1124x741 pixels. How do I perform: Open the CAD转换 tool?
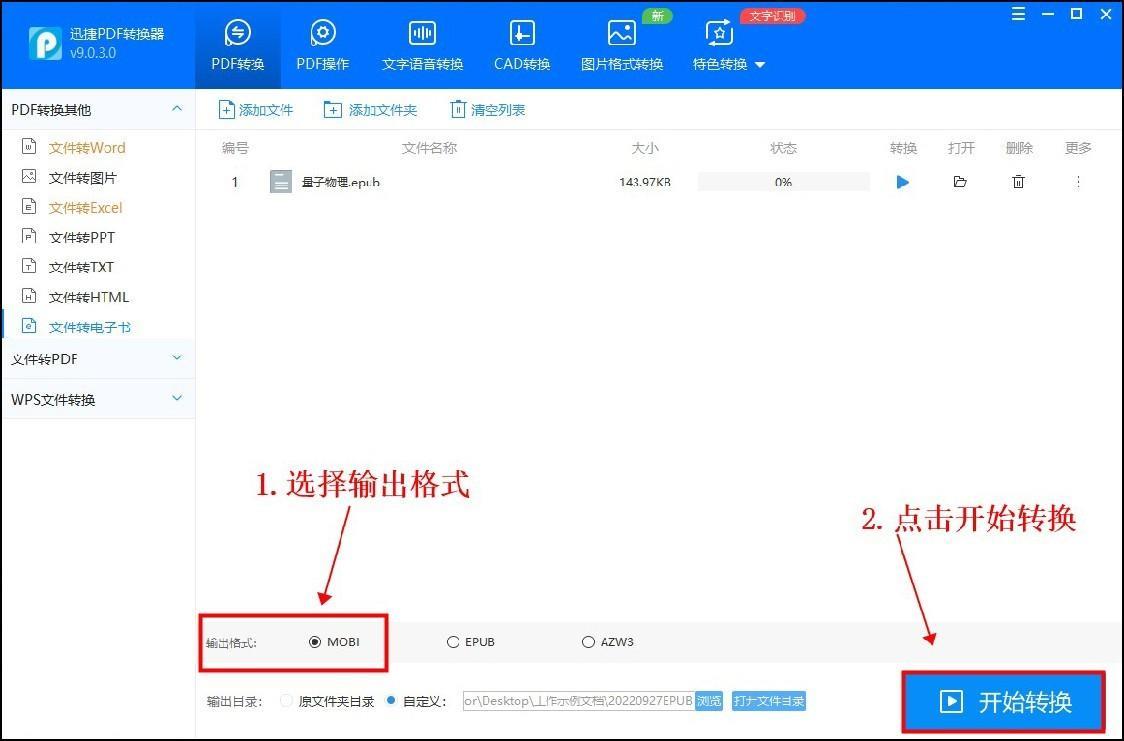pos(522,34)
